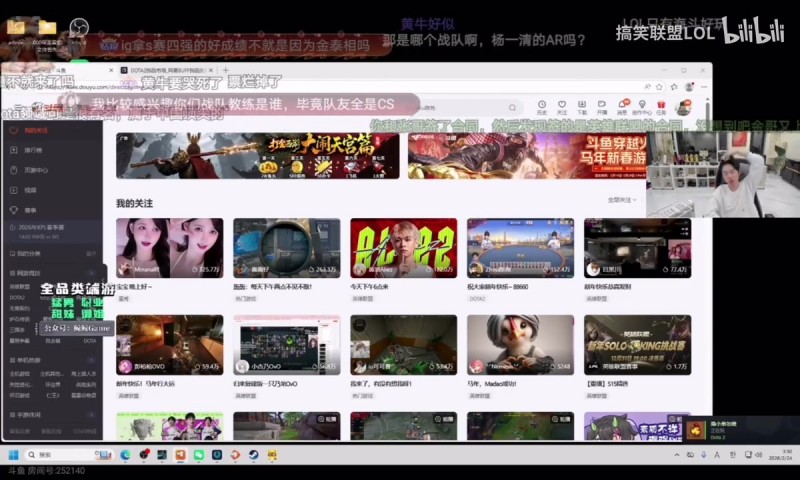The width and height of the screenshot is (800, 480).
Task: Click the 开播 start-streaming camera icon
Action: click(602, 105)
